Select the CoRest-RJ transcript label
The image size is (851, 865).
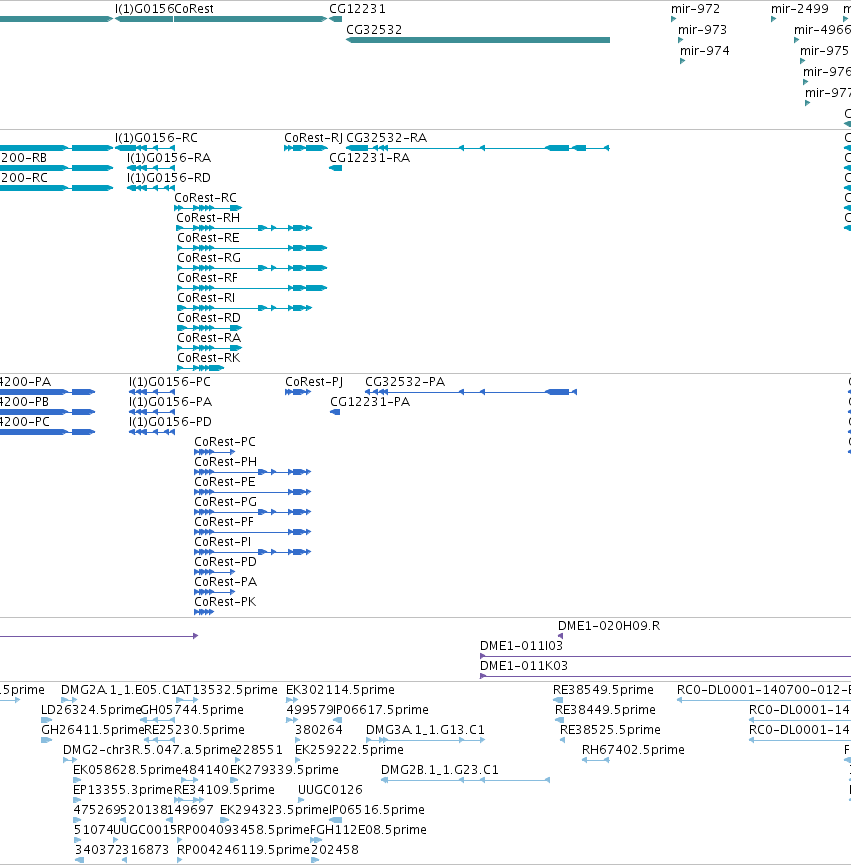[313, 138]
